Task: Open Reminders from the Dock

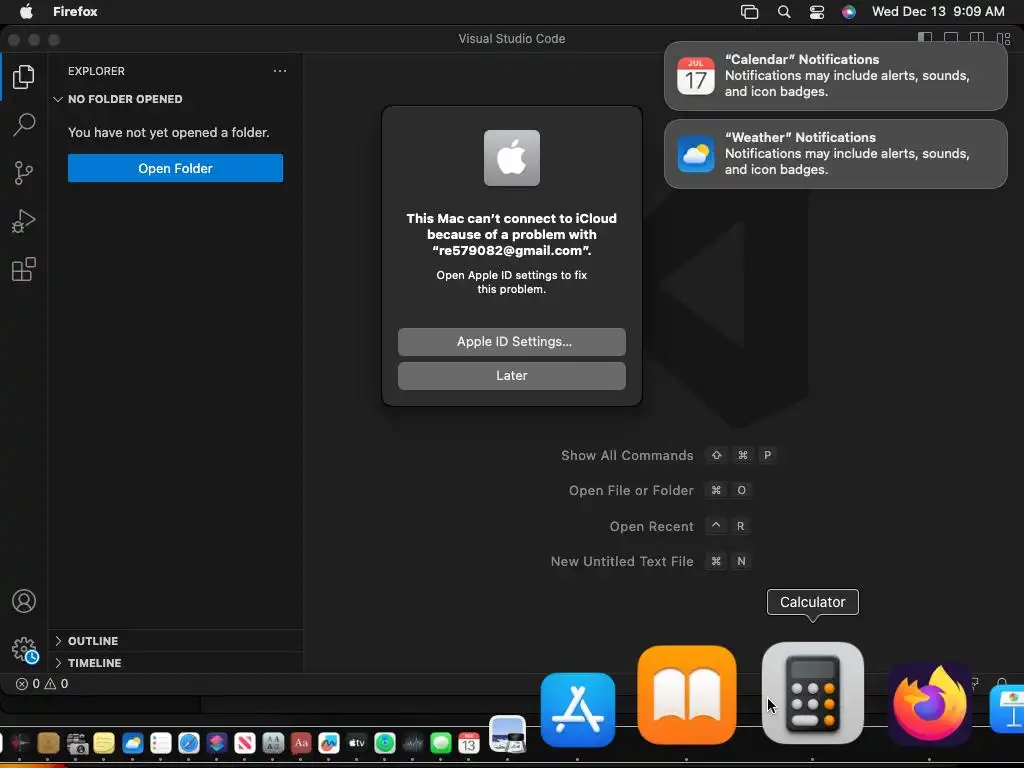Action: [x=161, y=743]
